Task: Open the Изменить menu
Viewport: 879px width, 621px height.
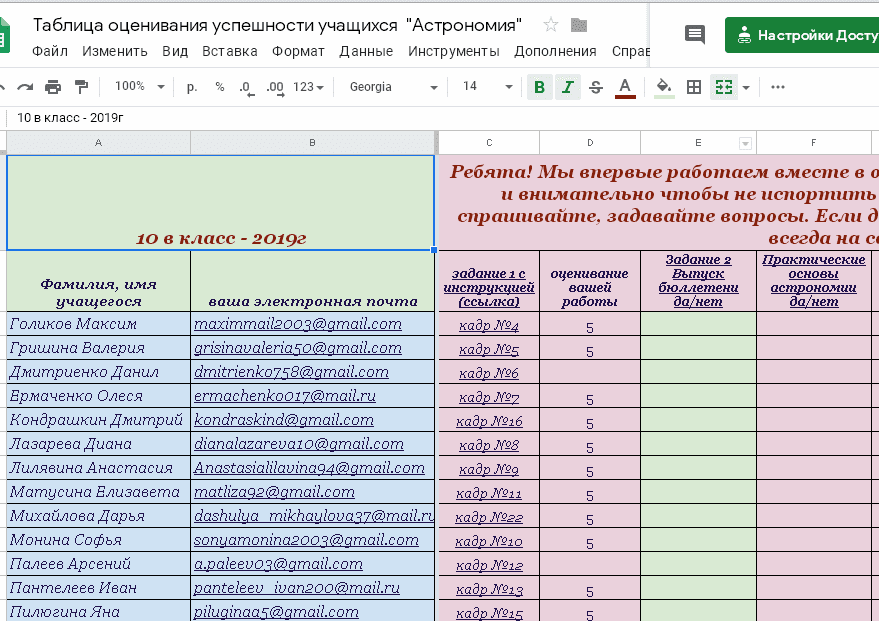Action: (114, 51)
